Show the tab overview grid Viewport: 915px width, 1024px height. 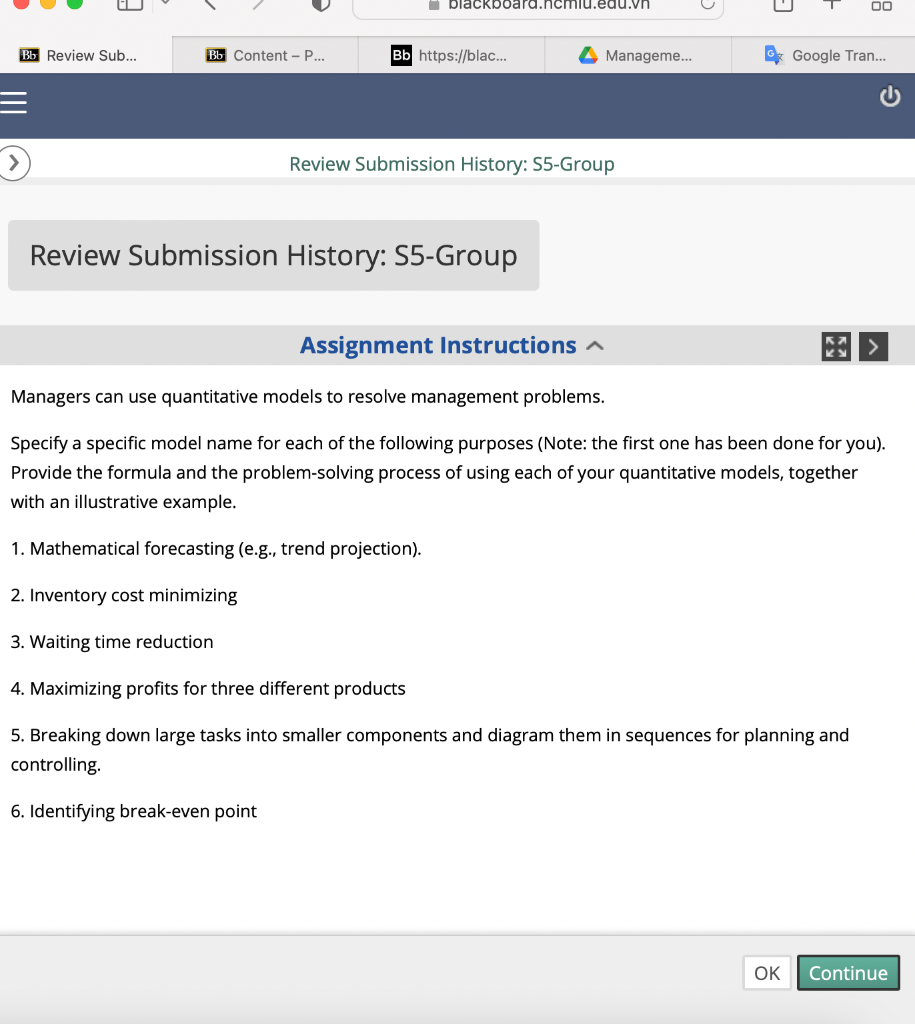(x=882, y=5)
